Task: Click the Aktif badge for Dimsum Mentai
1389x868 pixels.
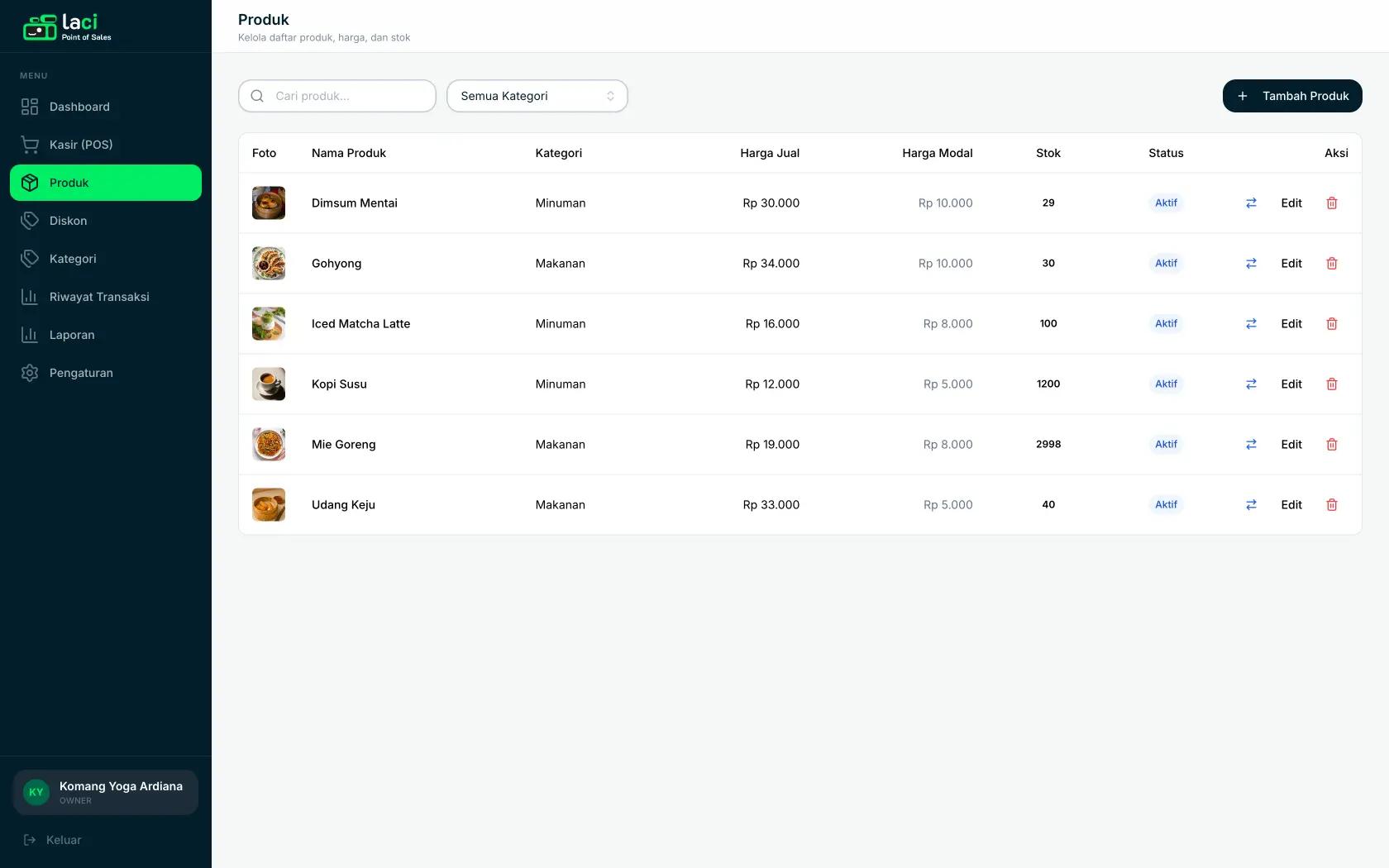Action: [1166, 203]
